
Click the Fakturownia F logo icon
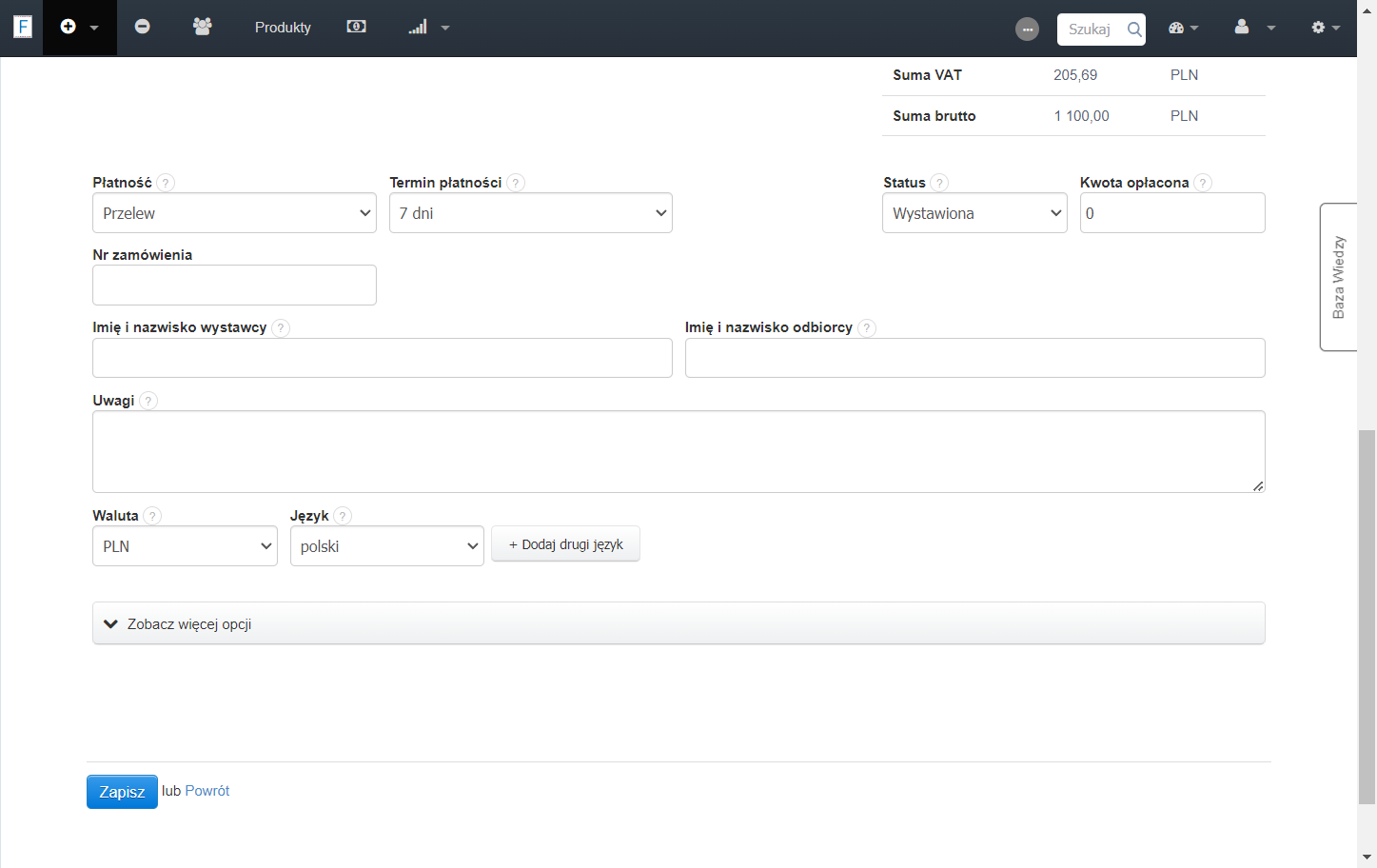[x=23, y=27]
